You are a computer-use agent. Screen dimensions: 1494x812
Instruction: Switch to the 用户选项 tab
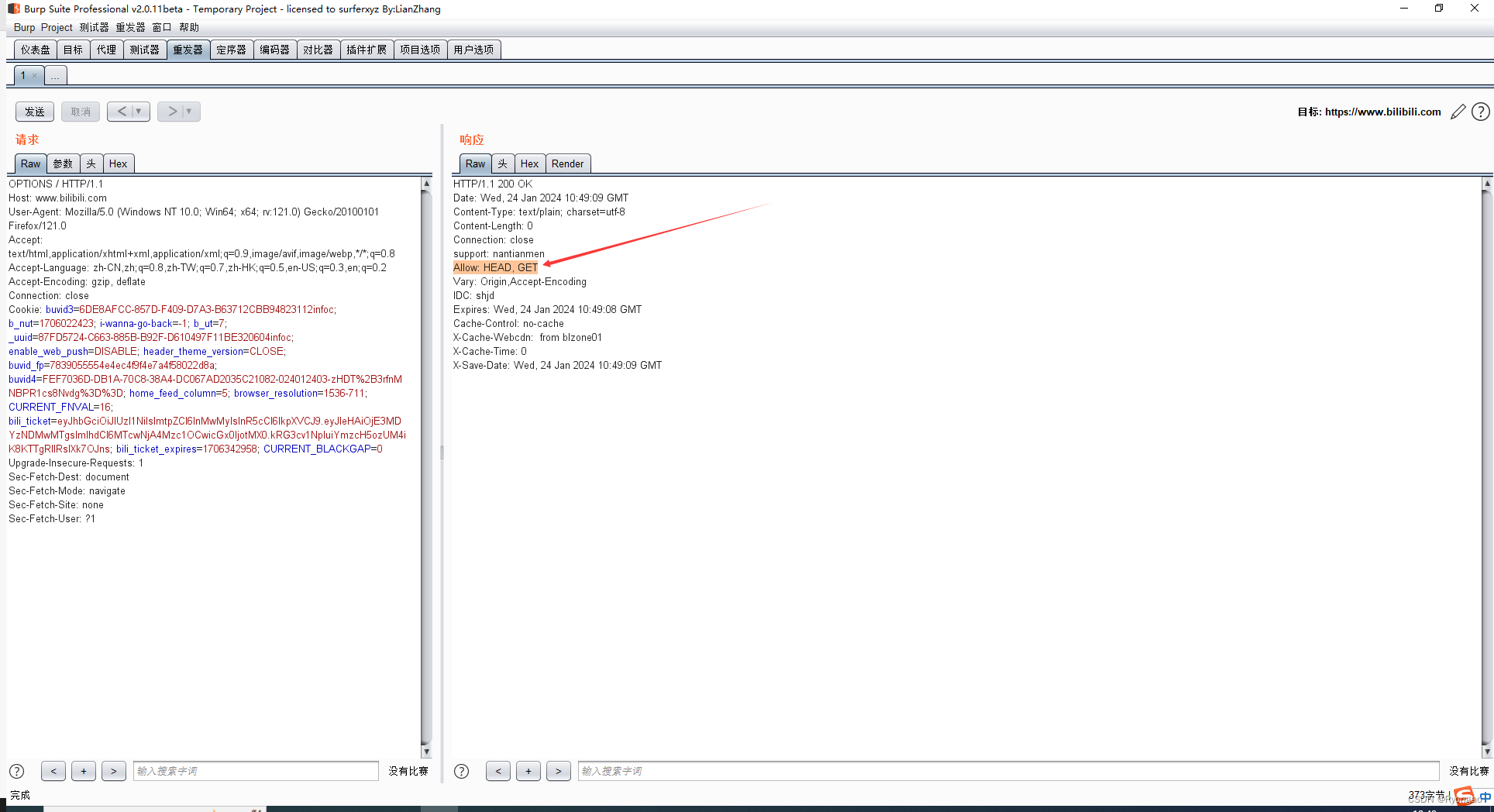click(x=473, y=50)
